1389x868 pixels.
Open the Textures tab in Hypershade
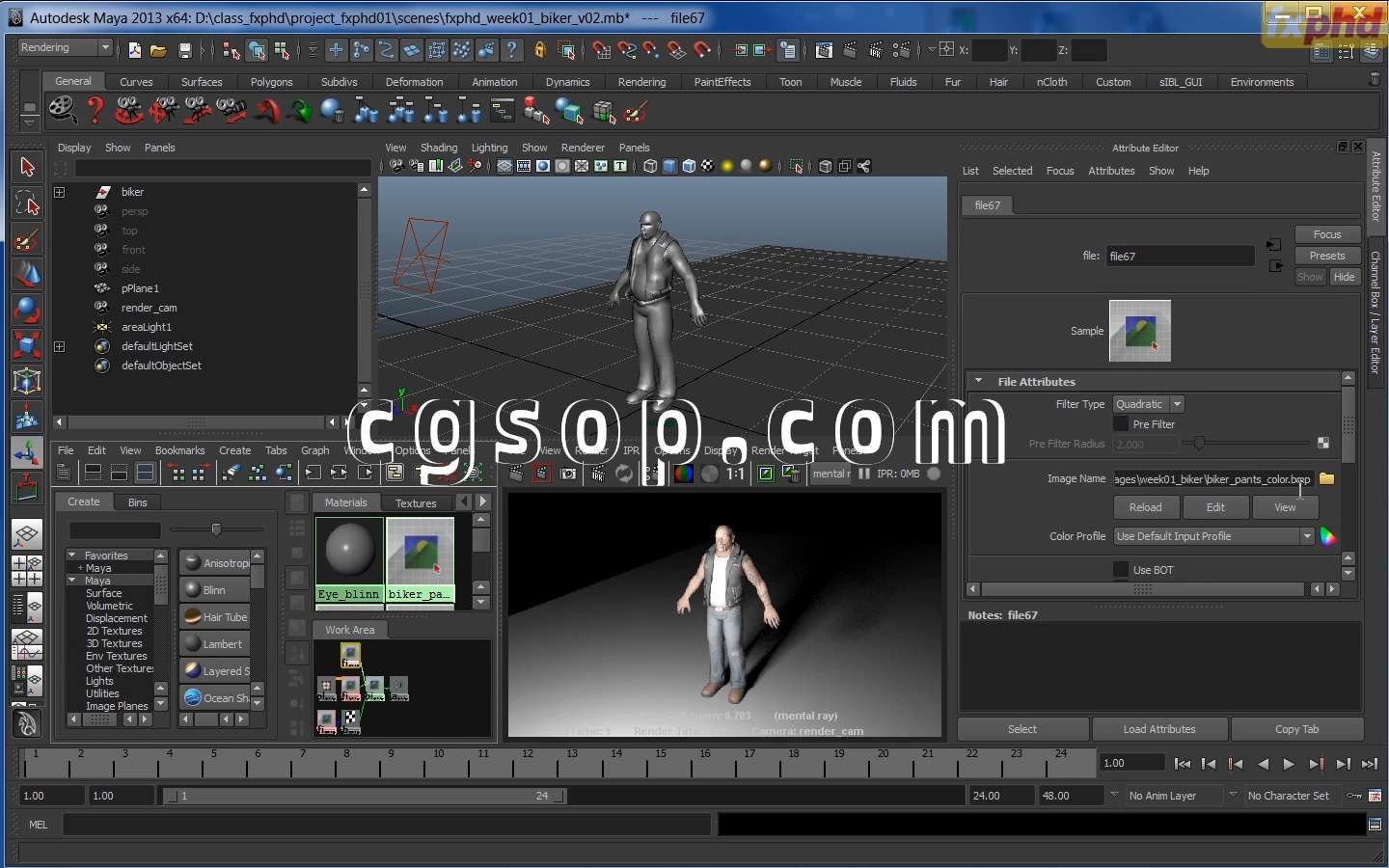416,502
